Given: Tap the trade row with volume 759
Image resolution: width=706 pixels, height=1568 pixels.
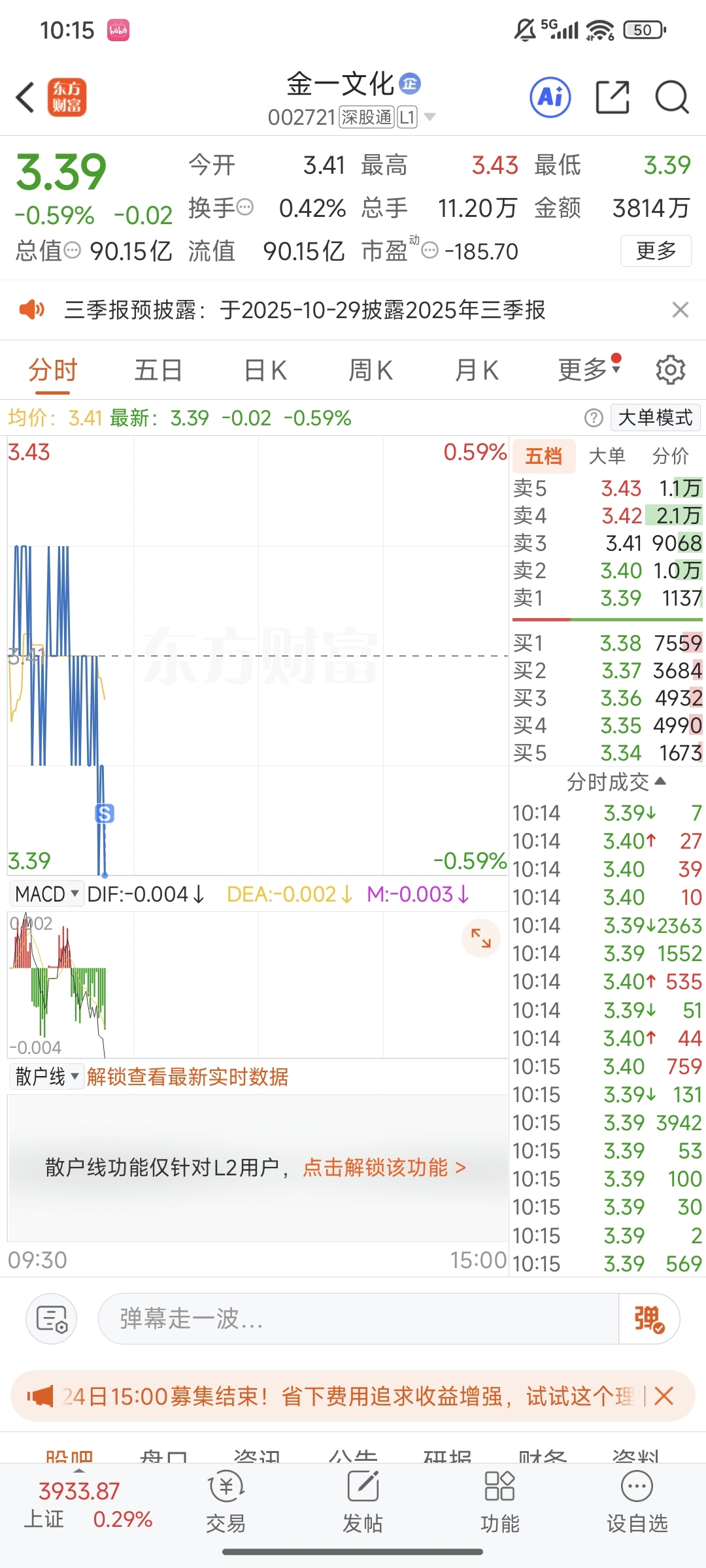Looking at the screenshot, I should pos(607,1066).
